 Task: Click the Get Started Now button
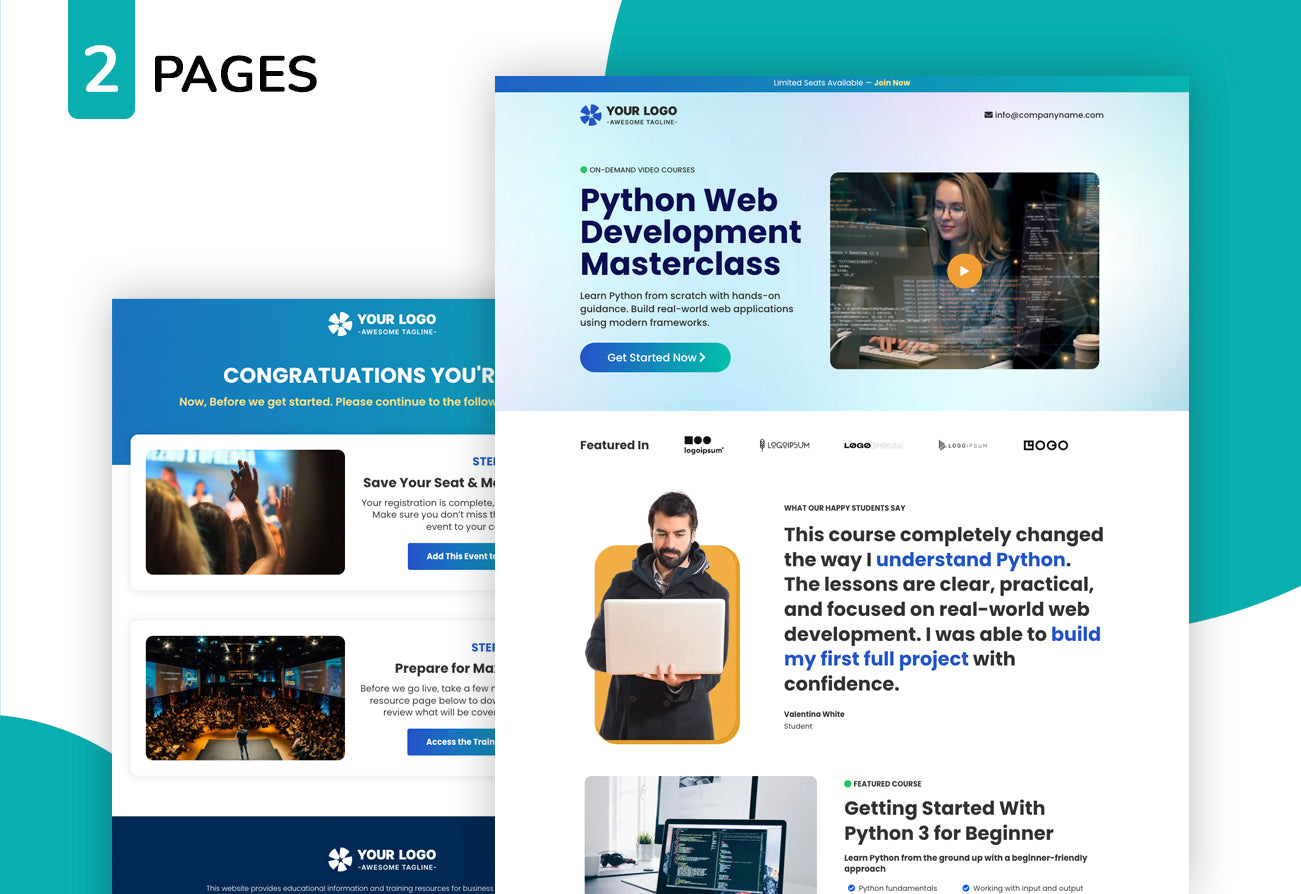(x=655, y=357)
